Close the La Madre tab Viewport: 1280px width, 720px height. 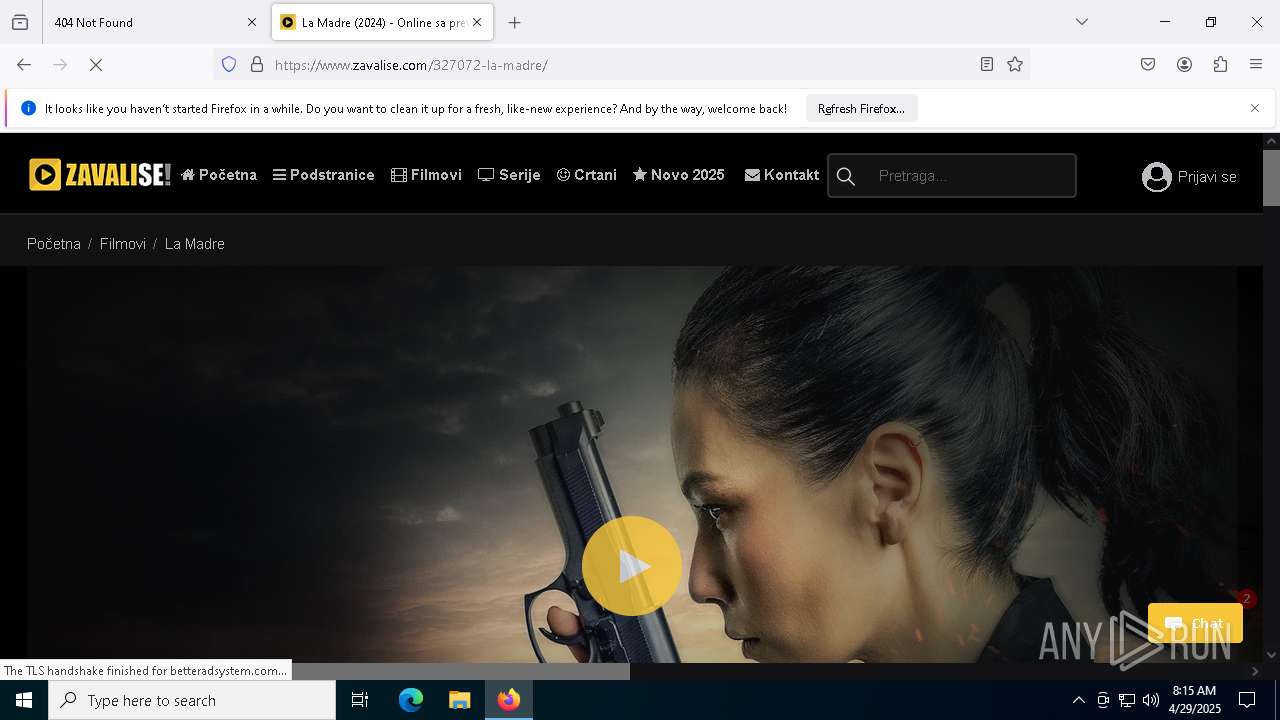pyautogui.click(x=477, y=22)
